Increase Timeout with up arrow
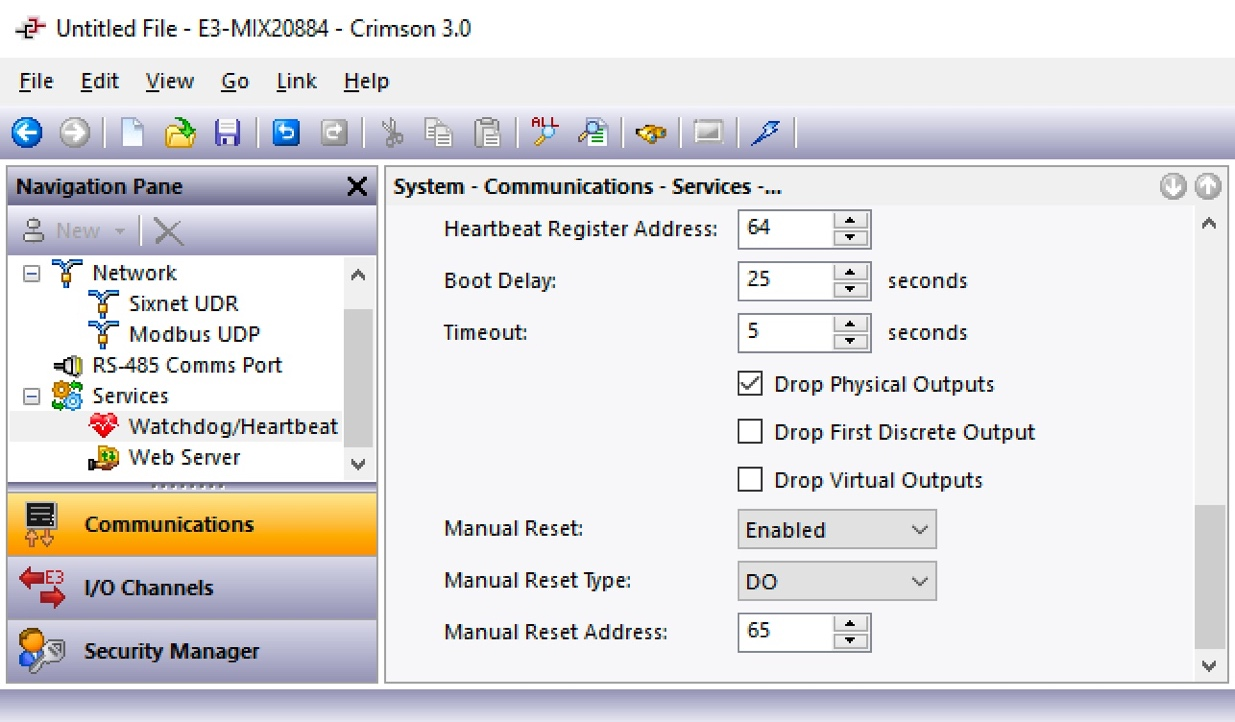This screenshot has height=722, width=1235. pyautogui.click(x=851, y=323)
